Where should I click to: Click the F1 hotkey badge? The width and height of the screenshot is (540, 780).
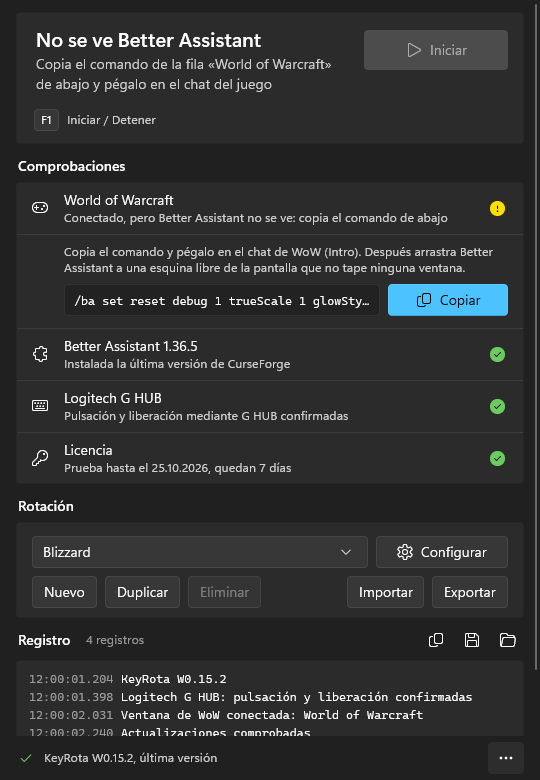tap(46, 120)
